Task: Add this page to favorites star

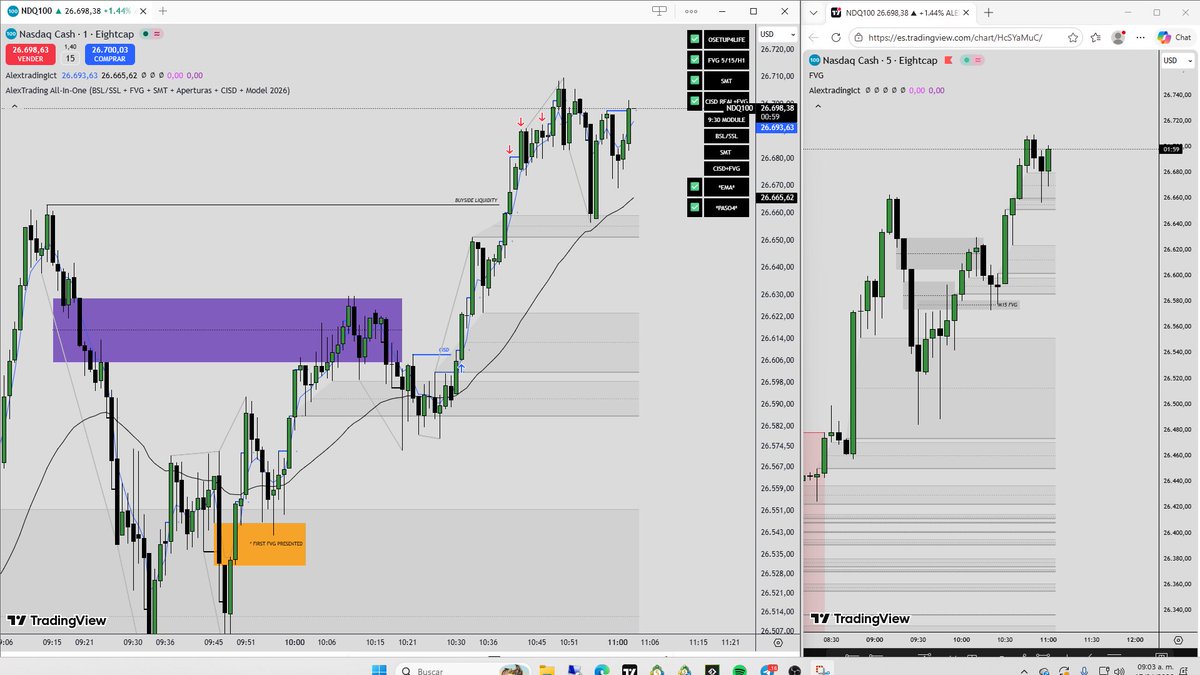Action: [1072, 38]
